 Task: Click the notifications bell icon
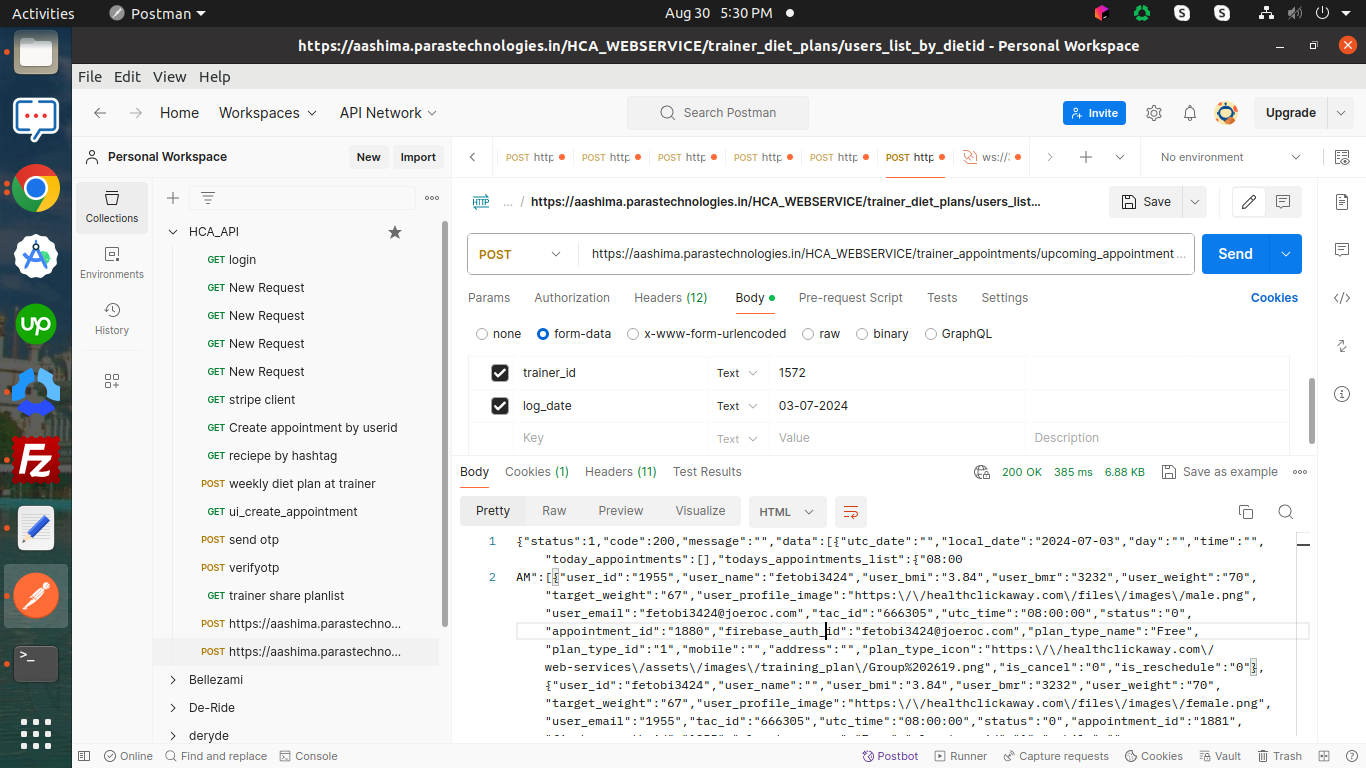1190,113
